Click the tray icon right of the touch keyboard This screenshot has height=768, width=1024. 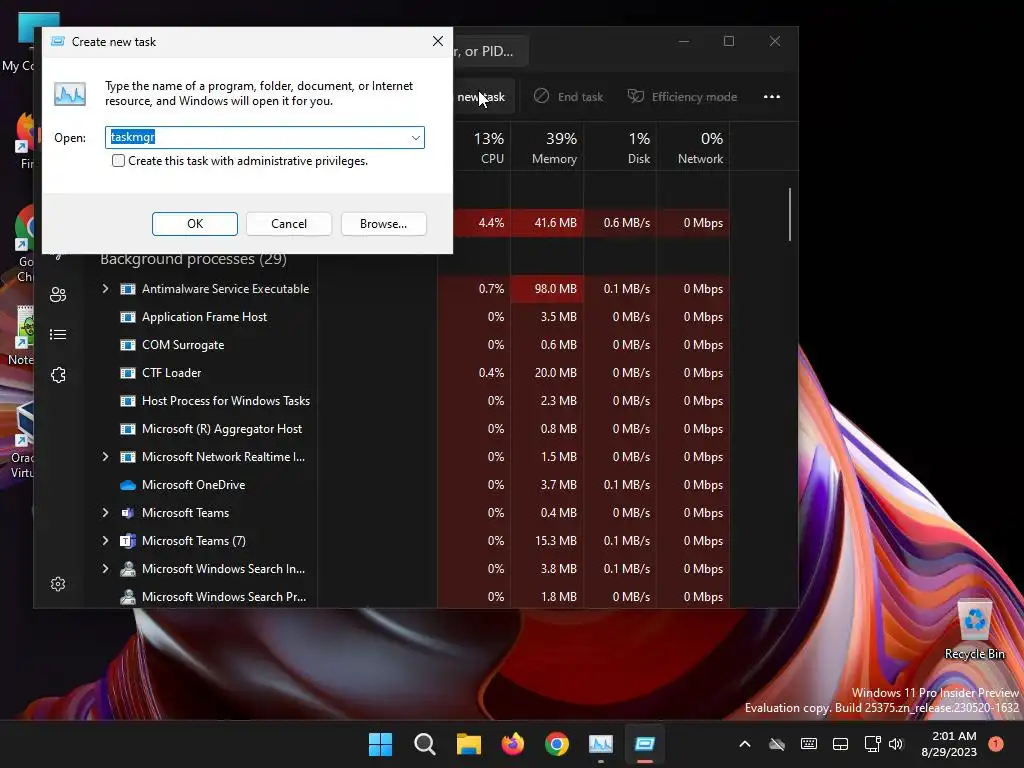pyautogui.click(x=840, y=744)
